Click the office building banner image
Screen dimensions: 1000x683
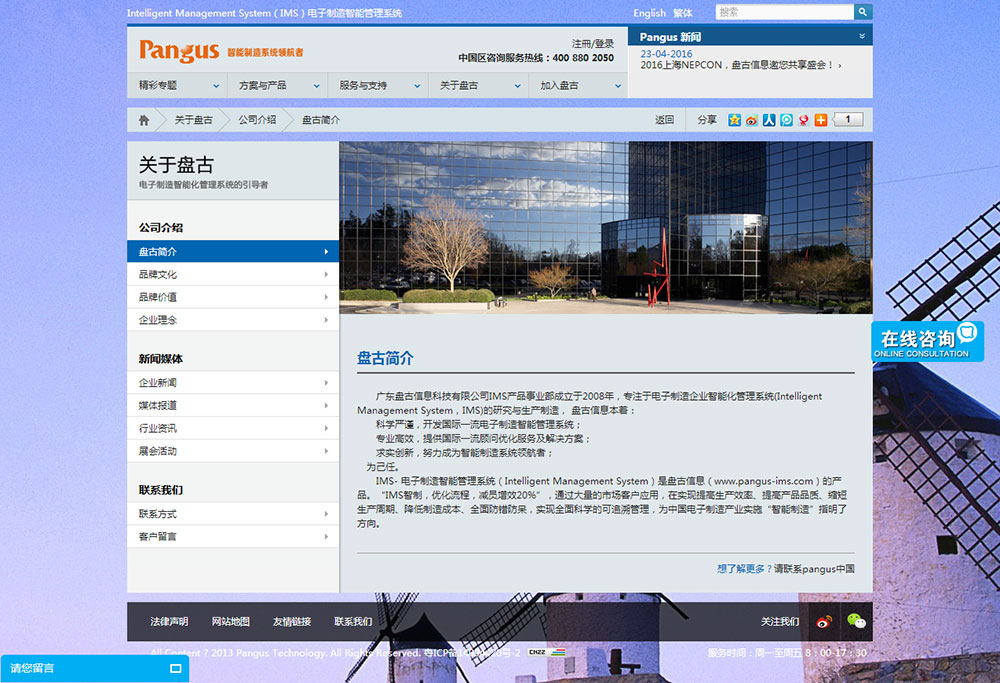606,228
